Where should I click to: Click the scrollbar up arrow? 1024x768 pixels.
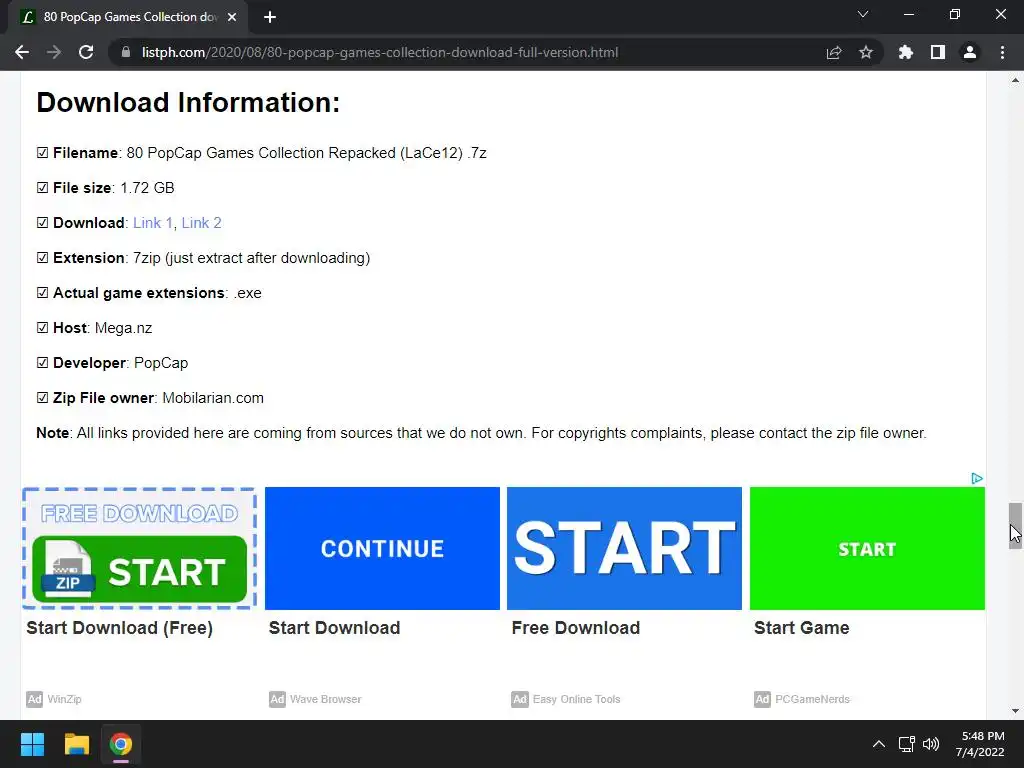pyautogui.click(x=1015, y=81)
